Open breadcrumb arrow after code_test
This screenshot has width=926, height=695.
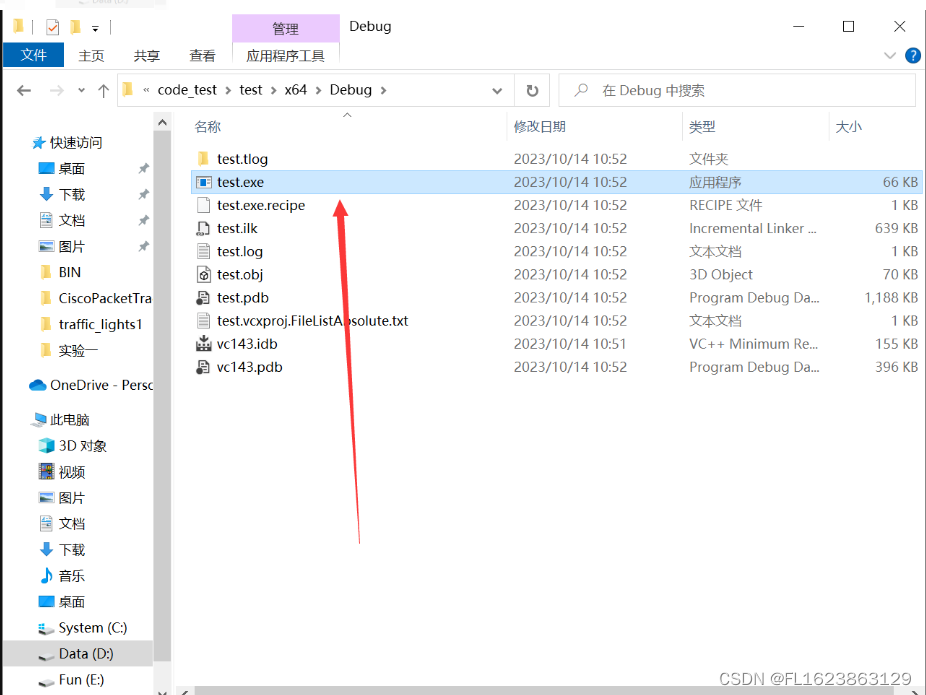coord(227,89)
